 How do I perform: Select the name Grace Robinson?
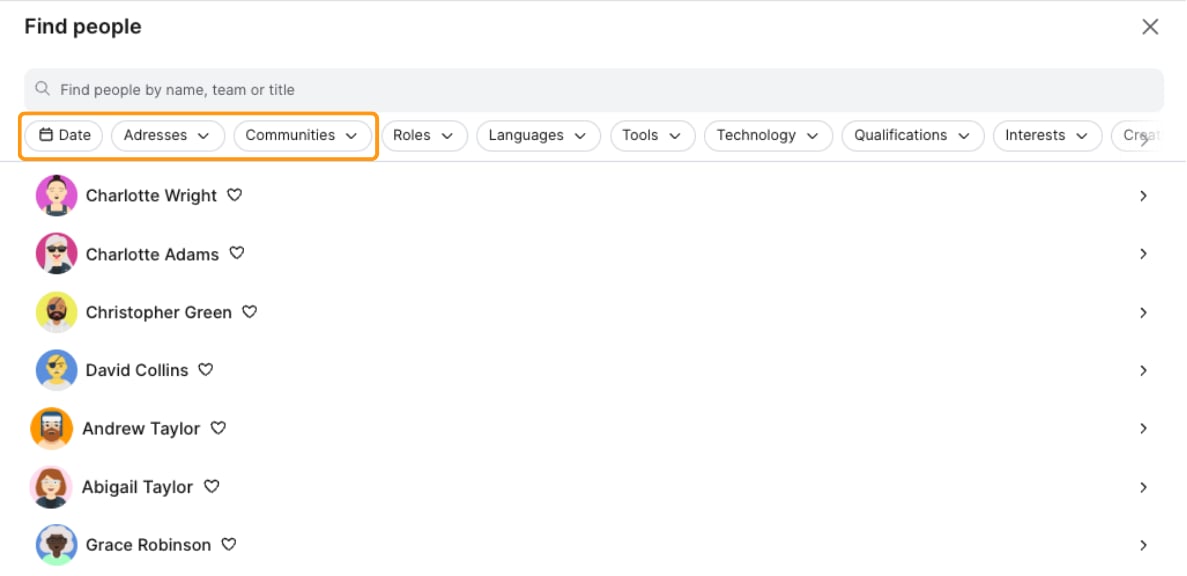148,545
